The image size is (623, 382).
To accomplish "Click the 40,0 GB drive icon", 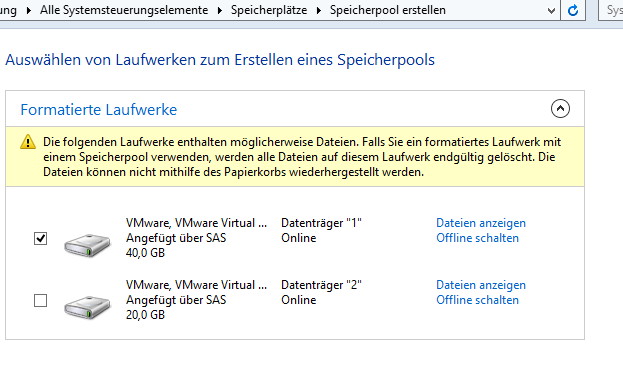I will pyautogui.click(x=87, y=245).
